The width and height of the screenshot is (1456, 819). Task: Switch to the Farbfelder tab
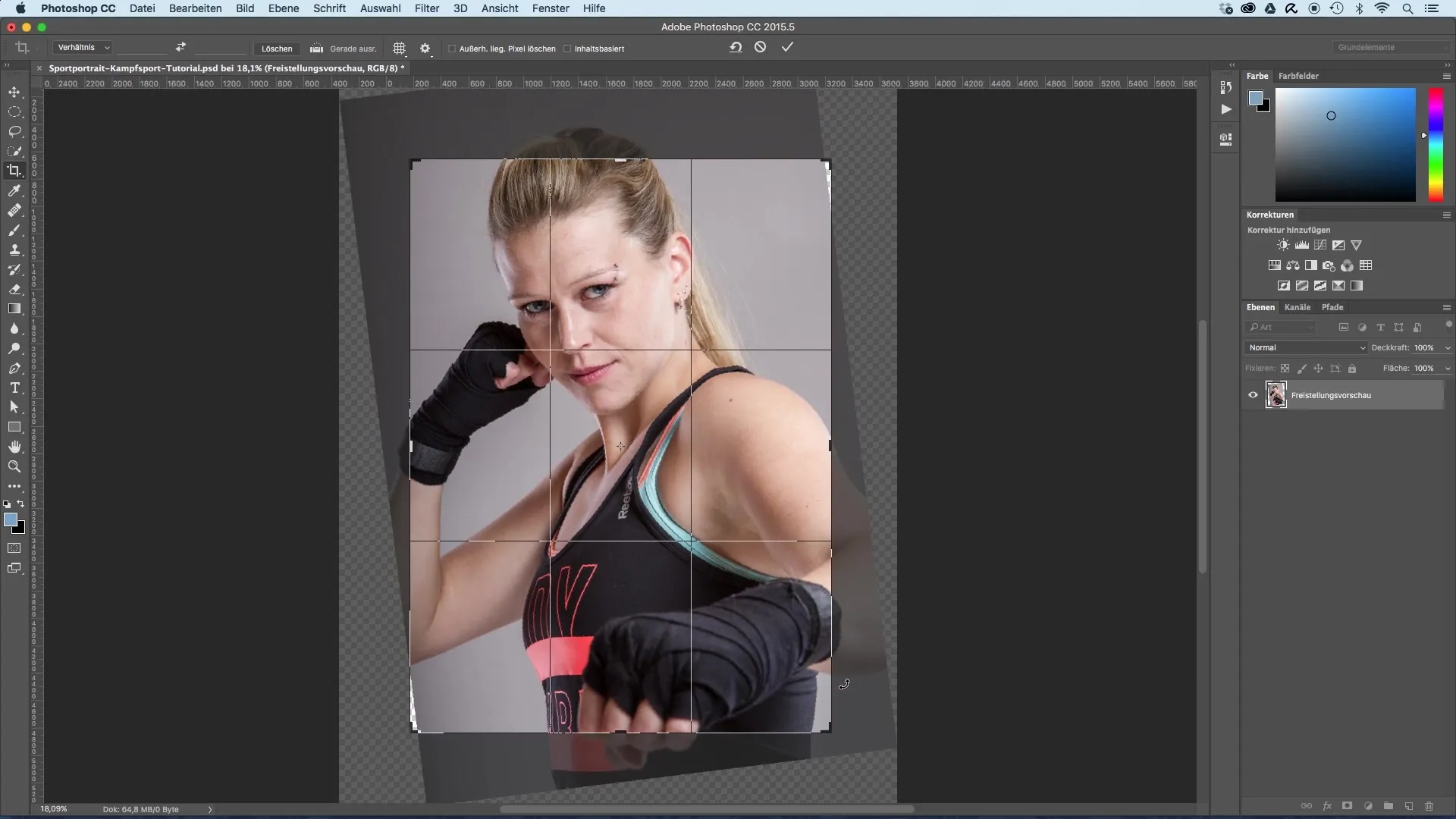1298,76
